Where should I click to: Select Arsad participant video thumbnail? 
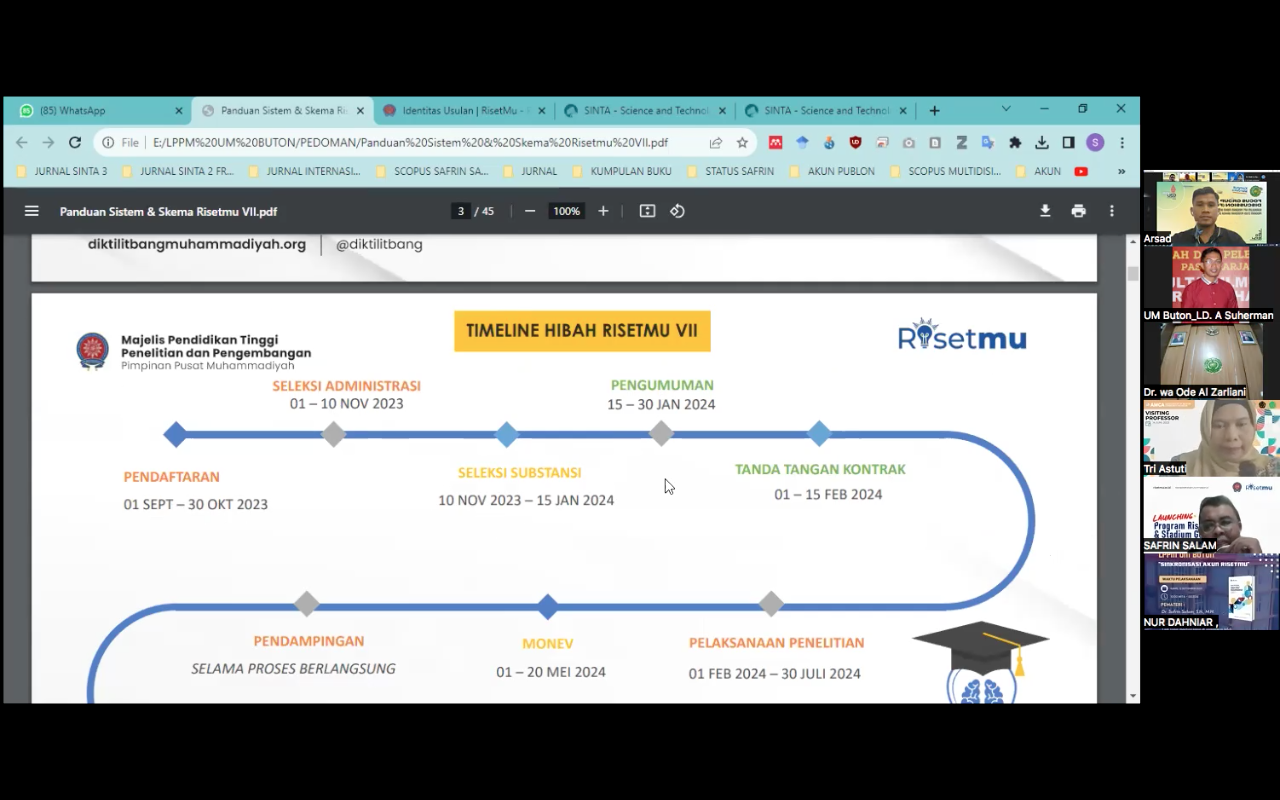pyautogui.click(x=1211, y=208)
